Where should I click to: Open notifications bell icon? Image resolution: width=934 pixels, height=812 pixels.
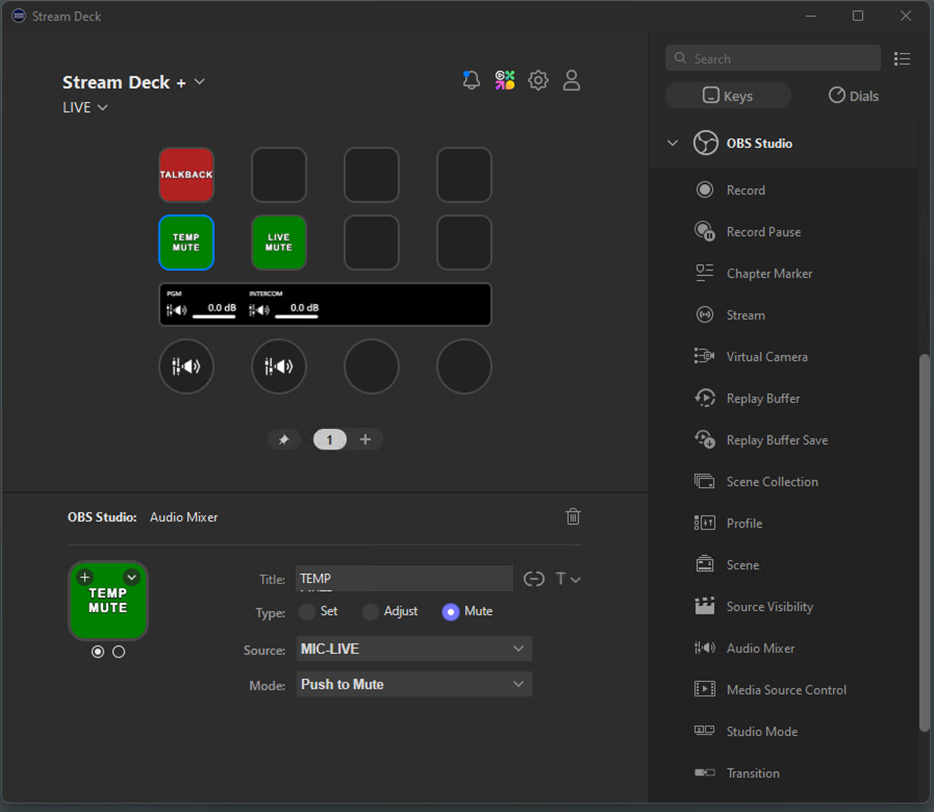pyautogui.click(x=471, y=80)
